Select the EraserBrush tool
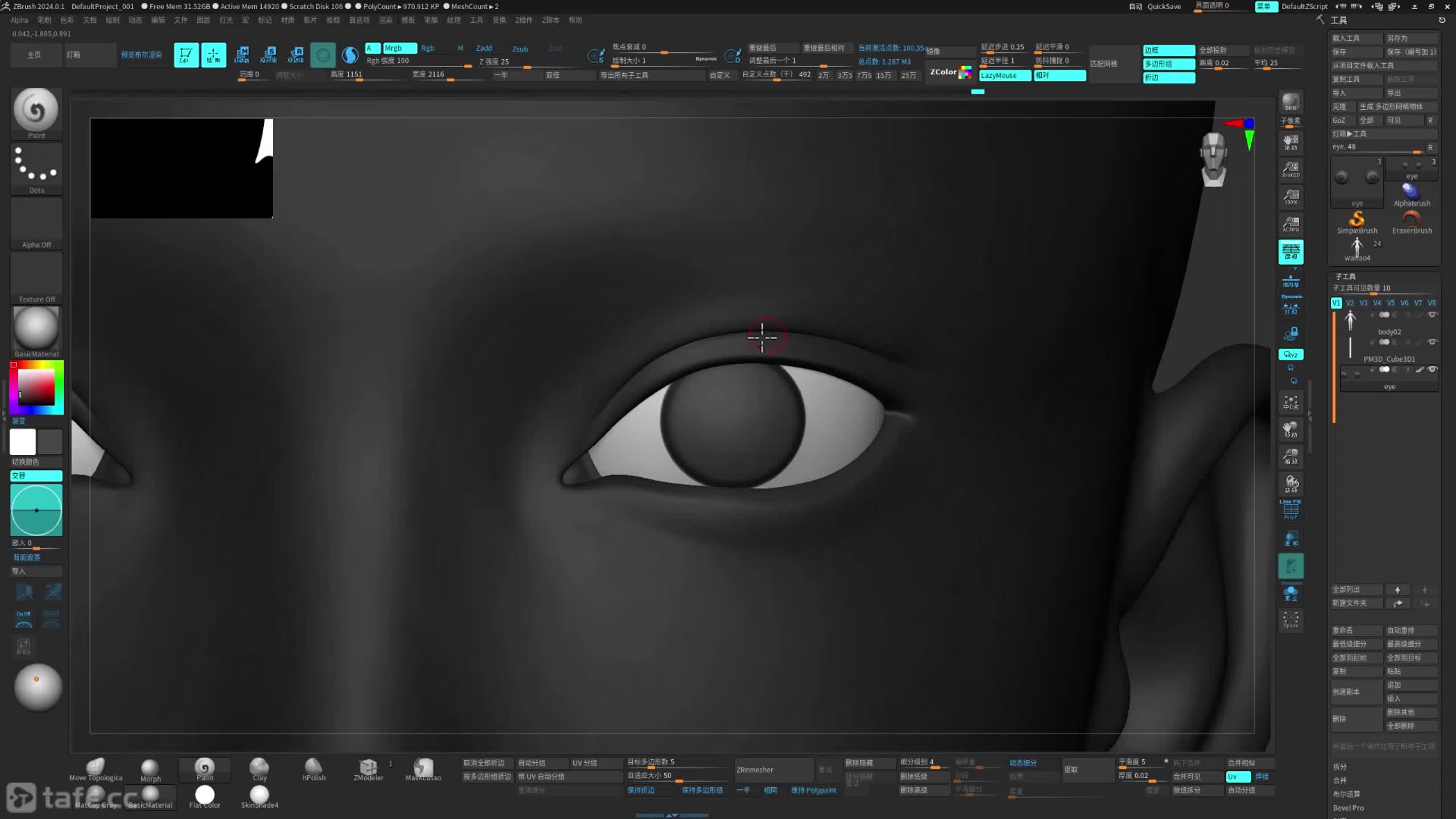1456x819 pixels. (1412, 222)
